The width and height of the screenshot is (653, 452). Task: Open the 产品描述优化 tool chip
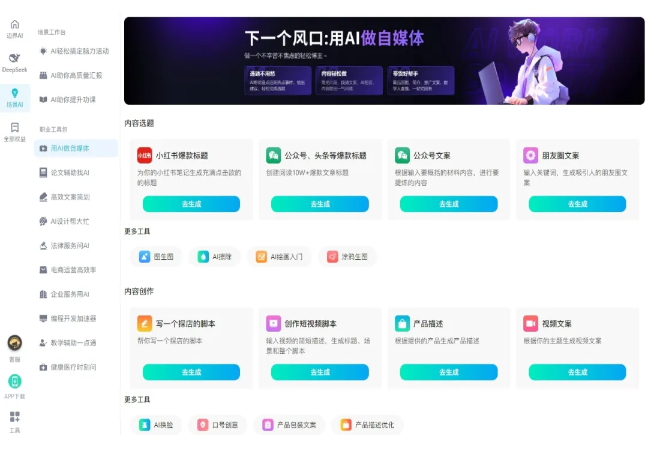tap(367, 425)
